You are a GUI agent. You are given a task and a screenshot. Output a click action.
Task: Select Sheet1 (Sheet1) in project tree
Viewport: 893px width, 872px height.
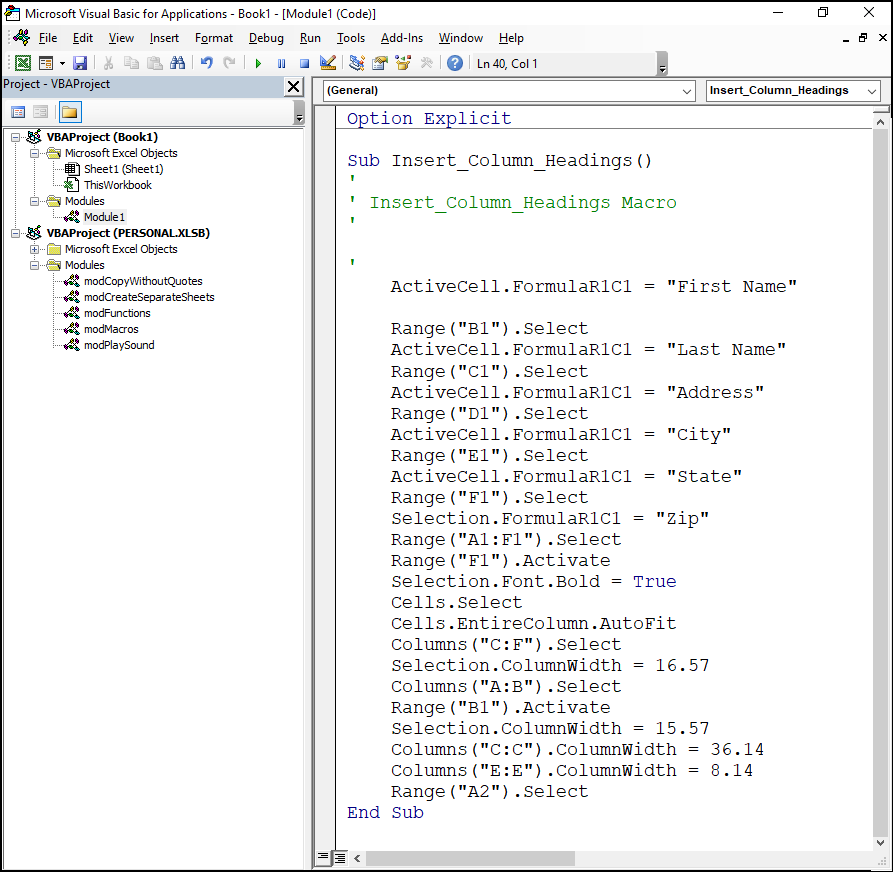click(124, 169)
